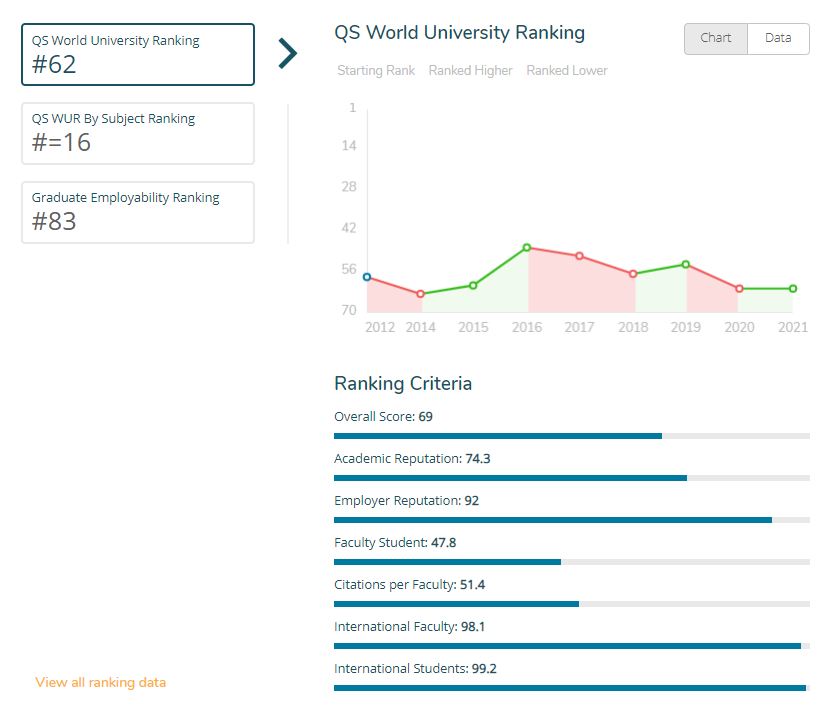This screenshot has width=828, height=710.
Task: Click the 42 y-axis rank label
Action: (349, 228)
